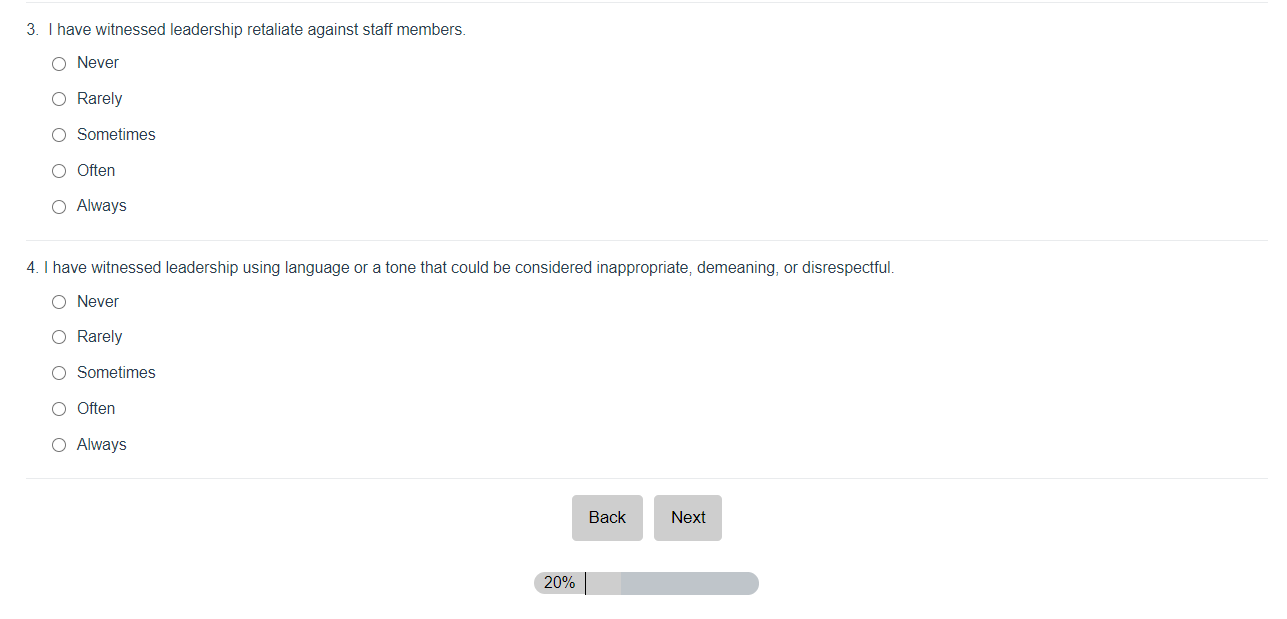The height and width of the screenshot is (619, 1287).
Task: Mark 'Often' under question 3
Action: [59, 171]
